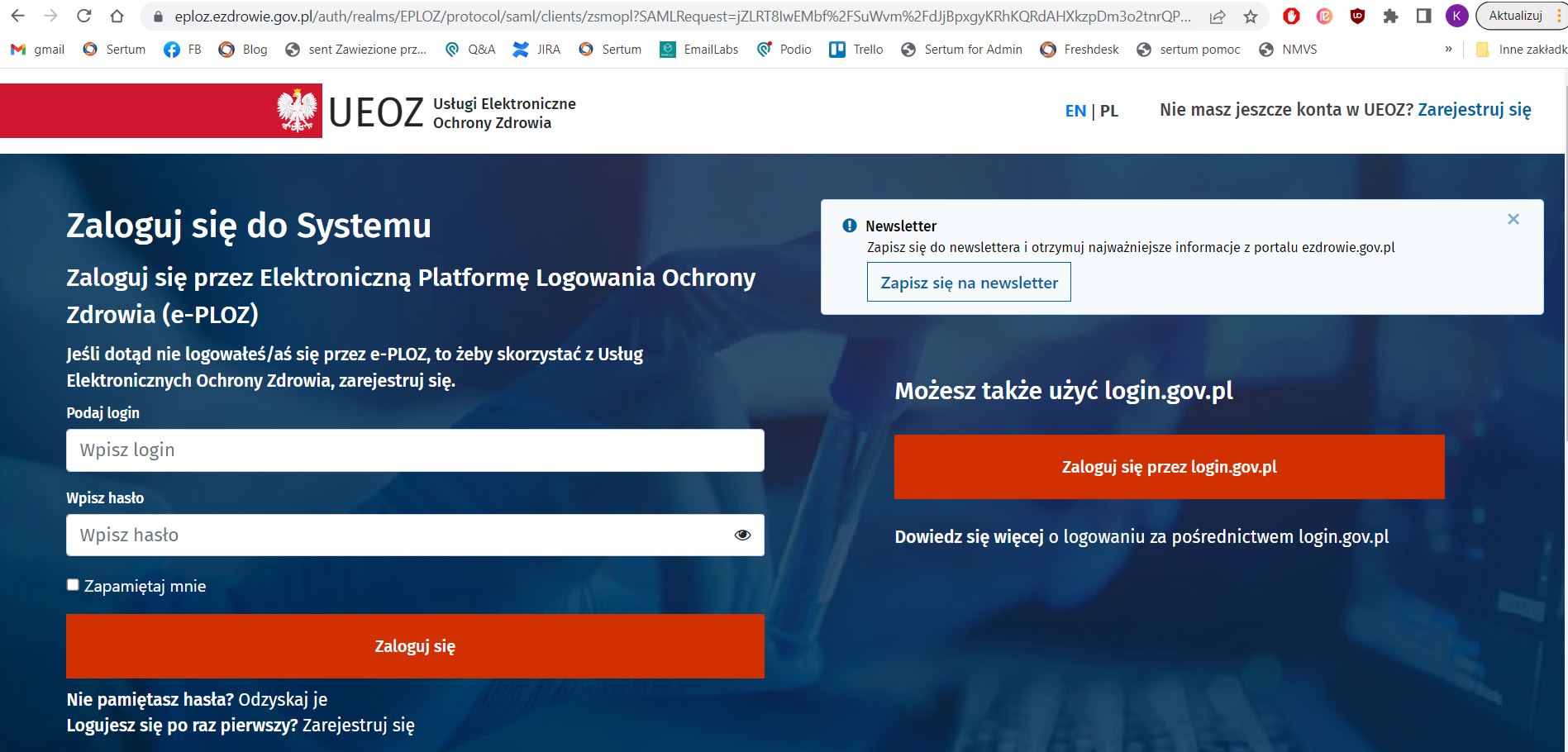Open the JIRA bookmark
The width and height of the screenshot is (1568, 752).
click(x=536, y=50)
